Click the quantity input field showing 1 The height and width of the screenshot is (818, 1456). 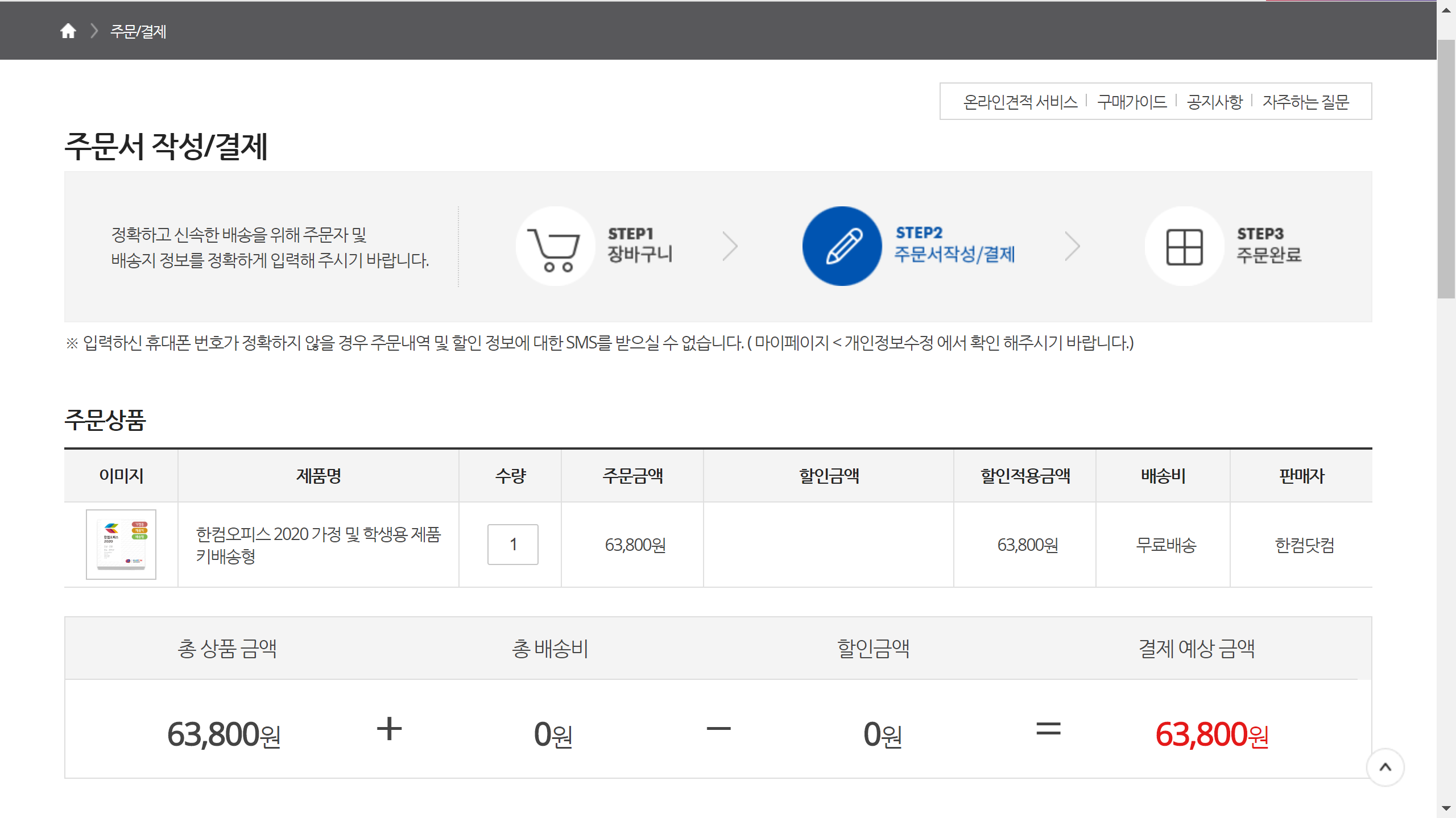click(x=512, y=544)
